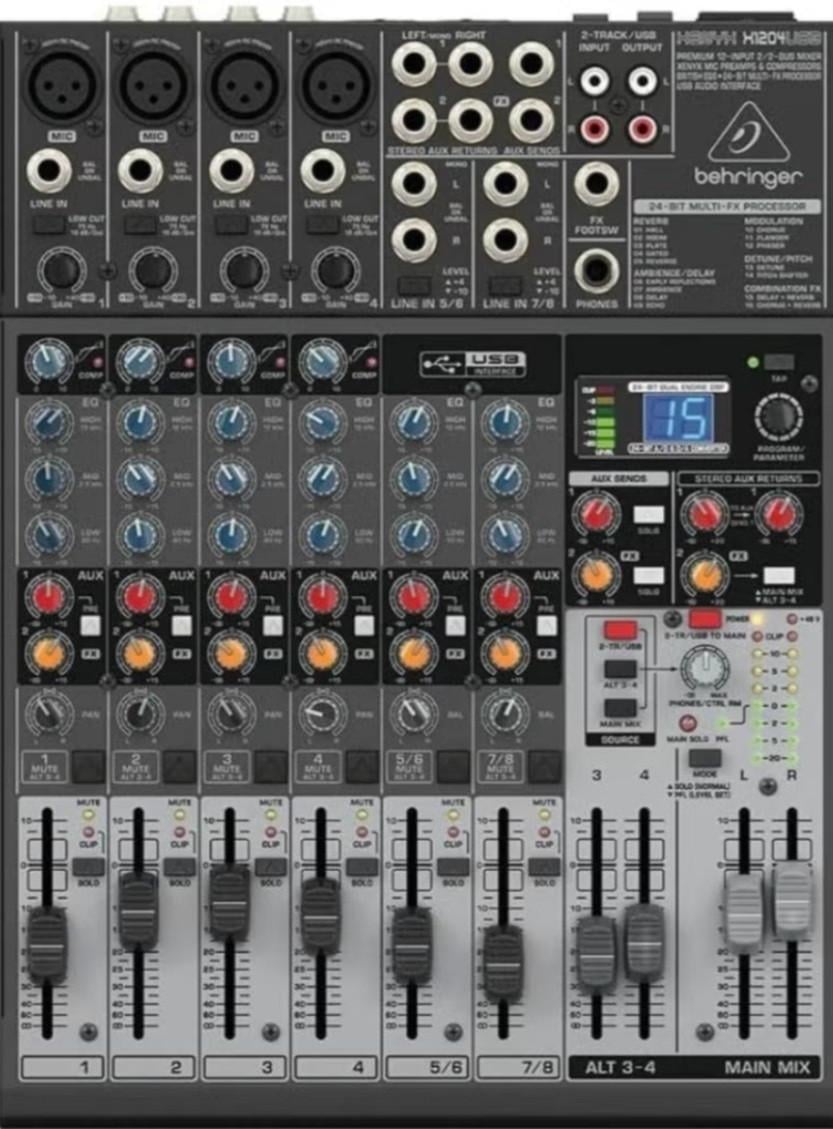Toggle channel 4 LOW CUT switch
The height and width of the screenshot is (1129, 833).
323,224
